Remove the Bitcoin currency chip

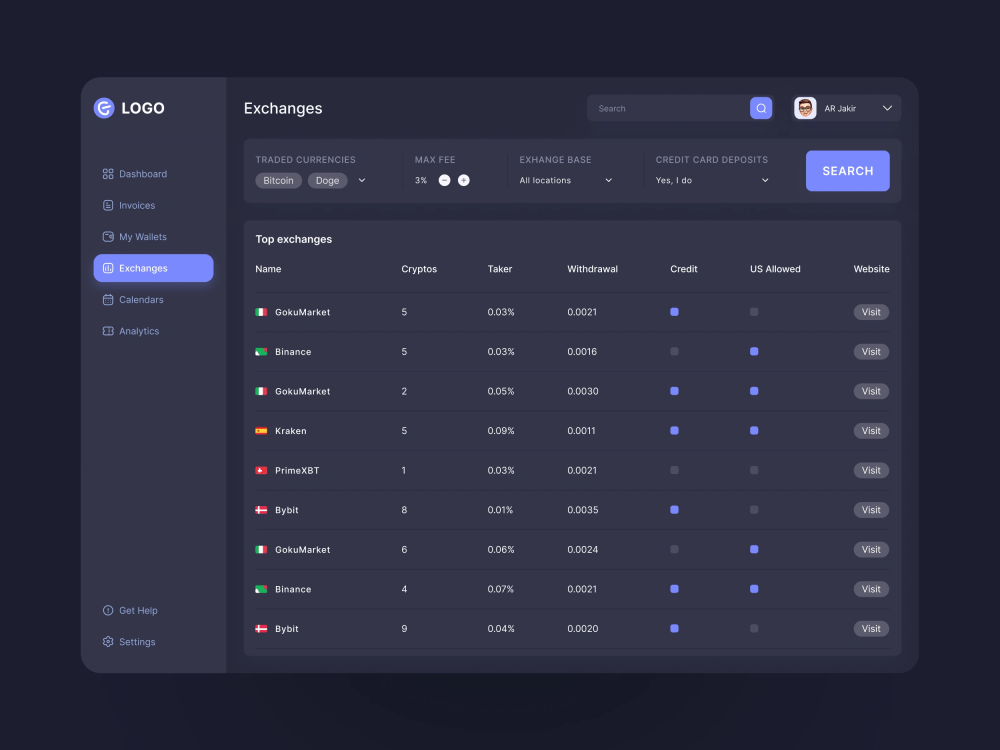coord(279,180)
